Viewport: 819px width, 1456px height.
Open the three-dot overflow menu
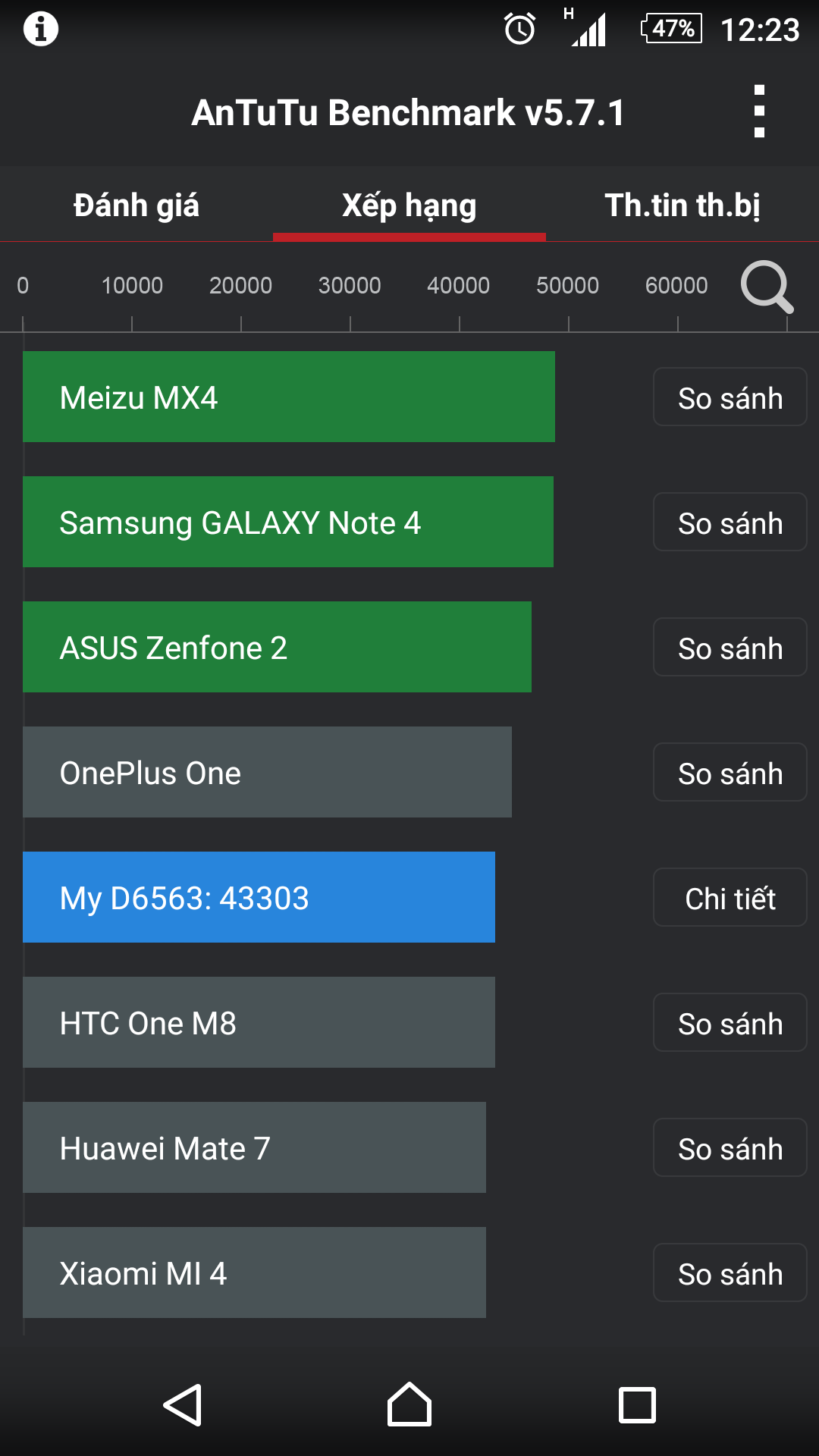click(759, 111)
